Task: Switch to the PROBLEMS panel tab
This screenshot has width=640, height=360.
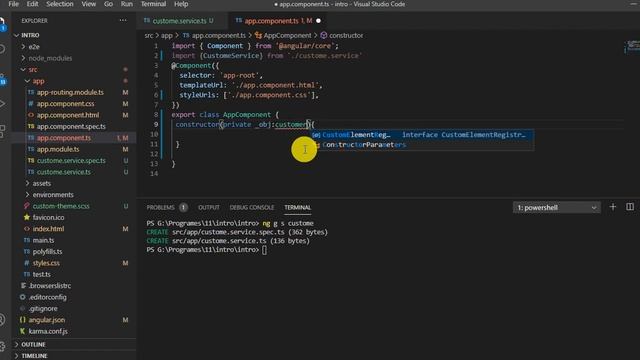Action: coord(160,207)
